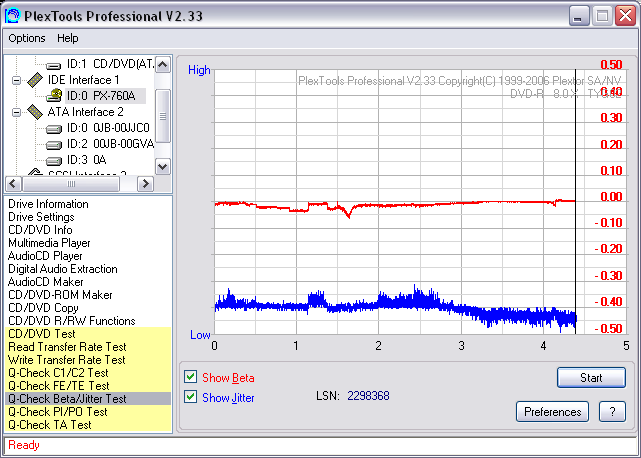The width and height of the screenshot is (641, 458).
Task: Close the PlexTools window
Action: 625,16
